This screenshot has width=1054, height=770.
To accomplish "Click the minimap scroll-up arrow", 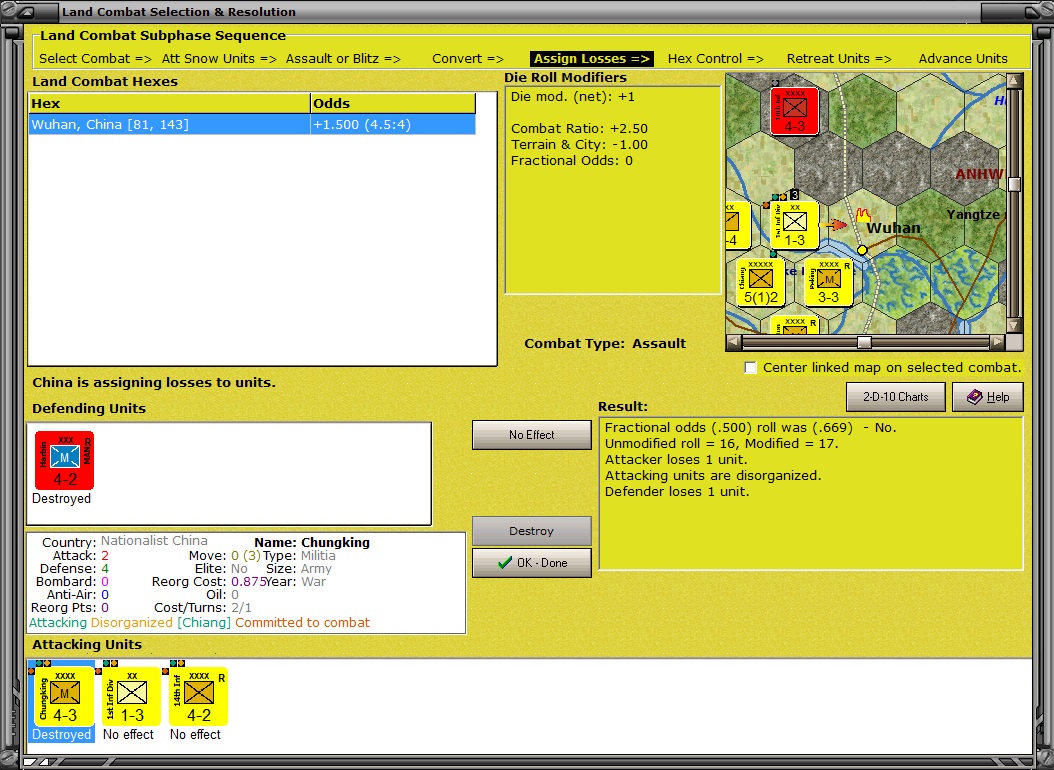I will 1014,81.
